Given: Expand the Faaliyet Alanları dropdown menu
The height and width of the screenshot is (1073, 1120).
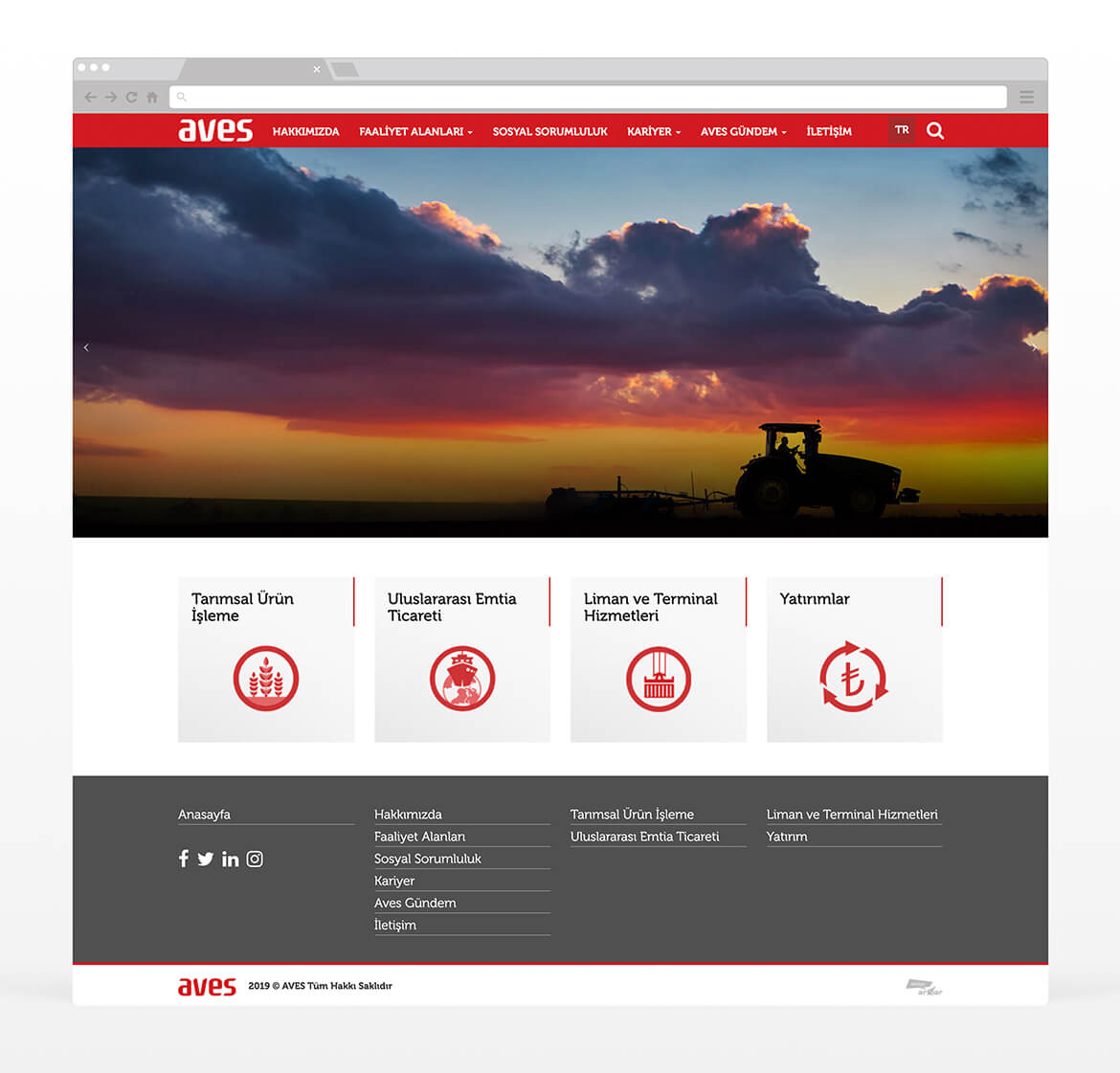Looking at the screenshot, I should pyautogui.click(x=415, y=131).
